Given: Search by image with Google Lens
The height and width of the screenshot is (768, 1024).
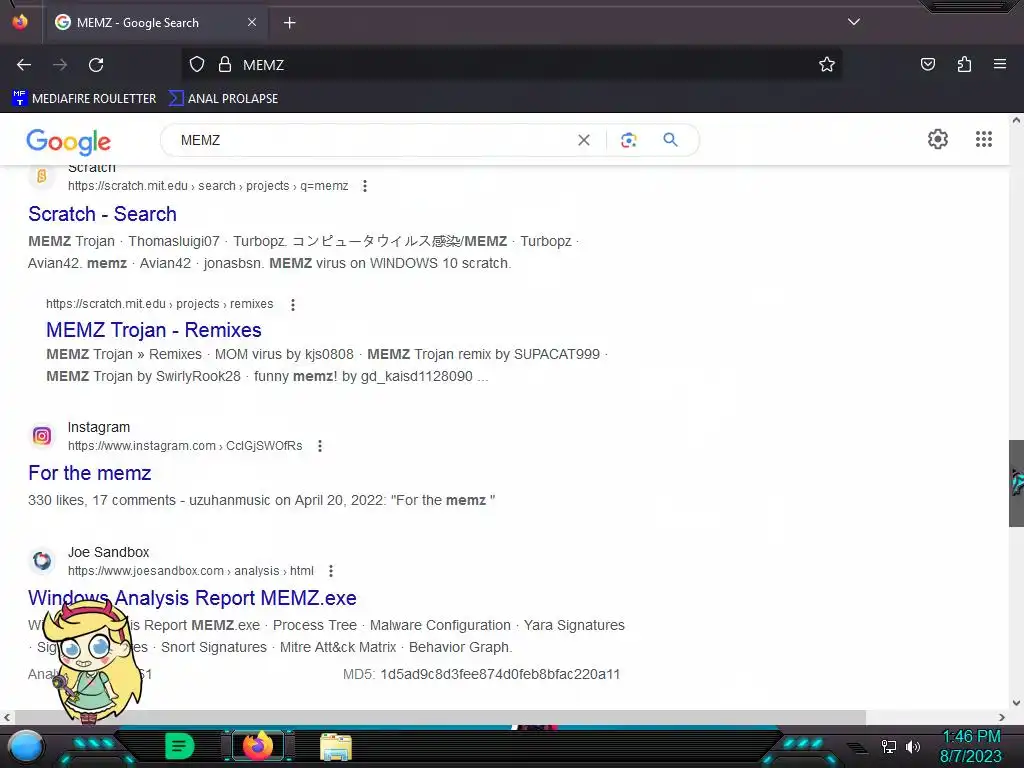Looking at the screenshot, I should click(x=628, y=140).
